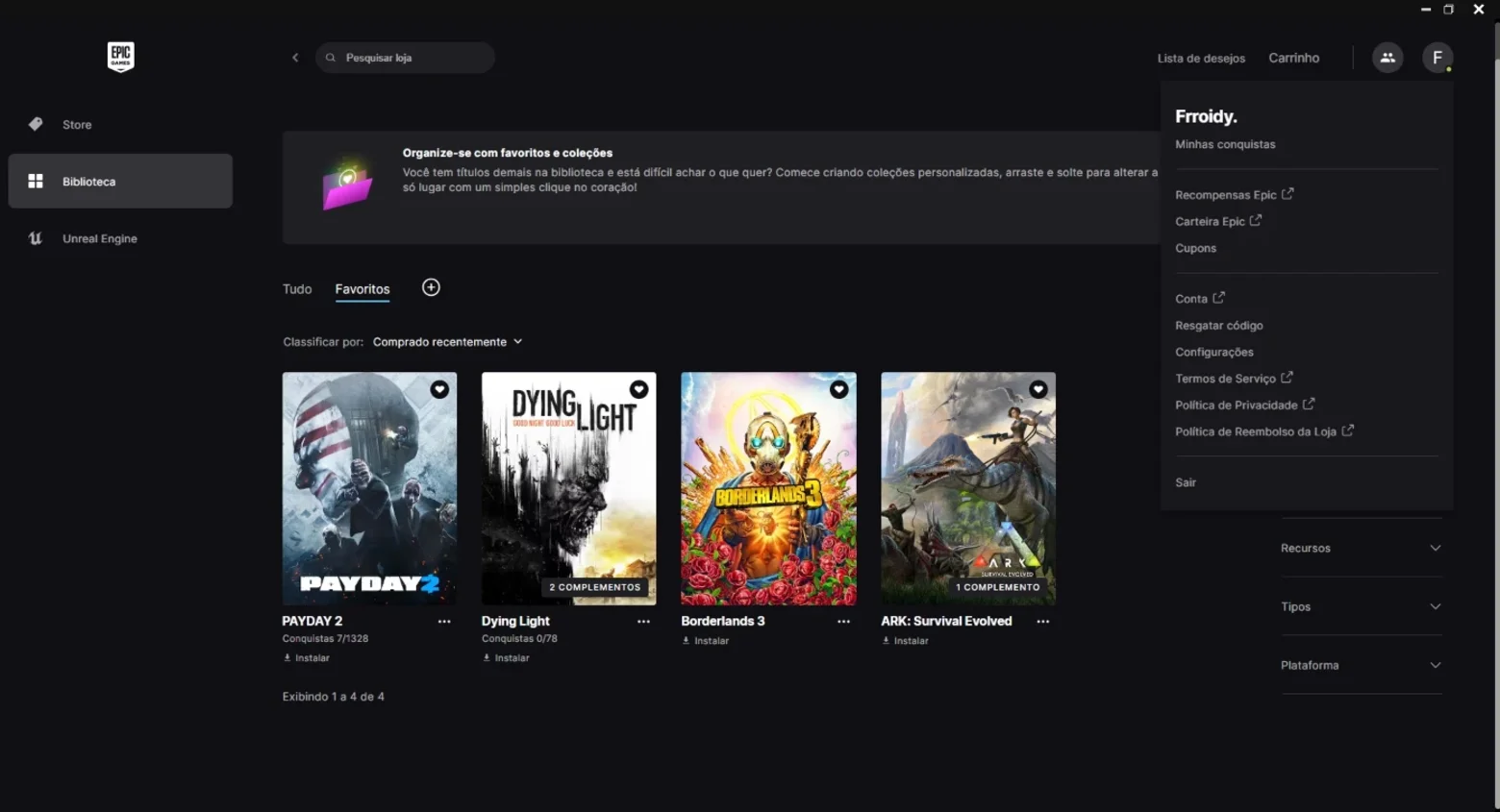Click the Pesquisar loja search field
Screen dimensions: 1500x812
[405, 58]
